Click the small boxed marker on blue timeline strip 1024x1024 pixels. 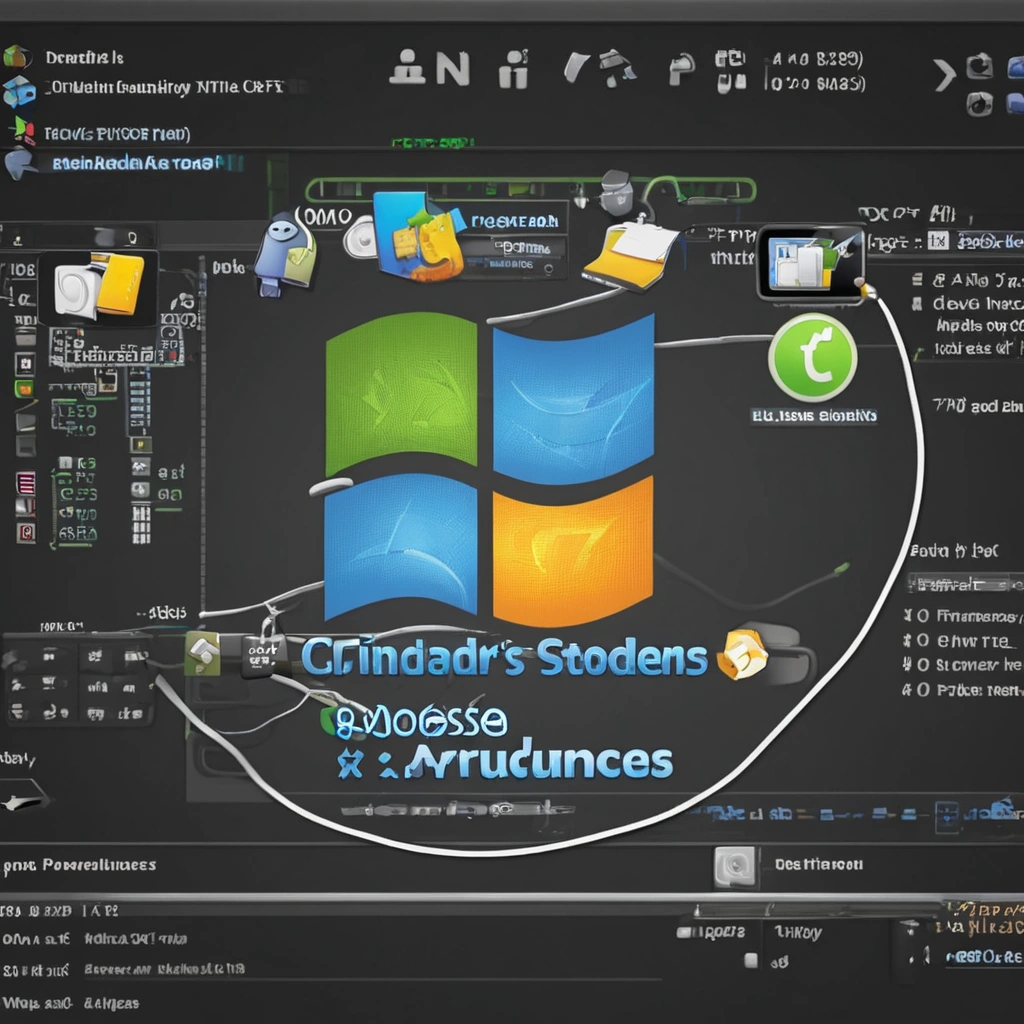(946, 816)
